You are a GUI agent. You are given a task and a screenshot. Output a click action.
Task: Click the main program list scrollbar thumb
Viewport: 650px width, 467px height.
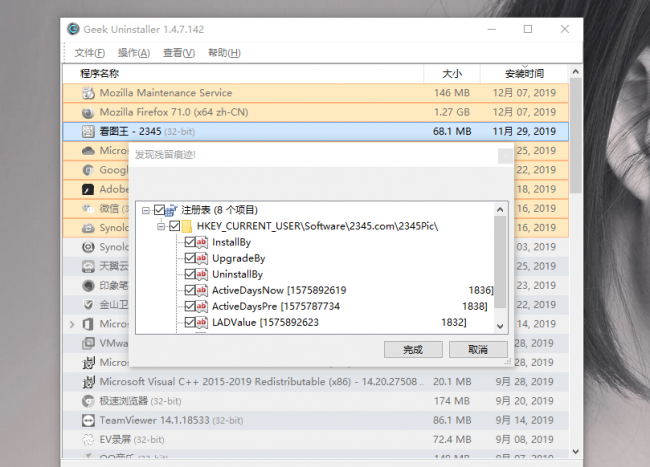pyautogui.click(x=575, y=135)
